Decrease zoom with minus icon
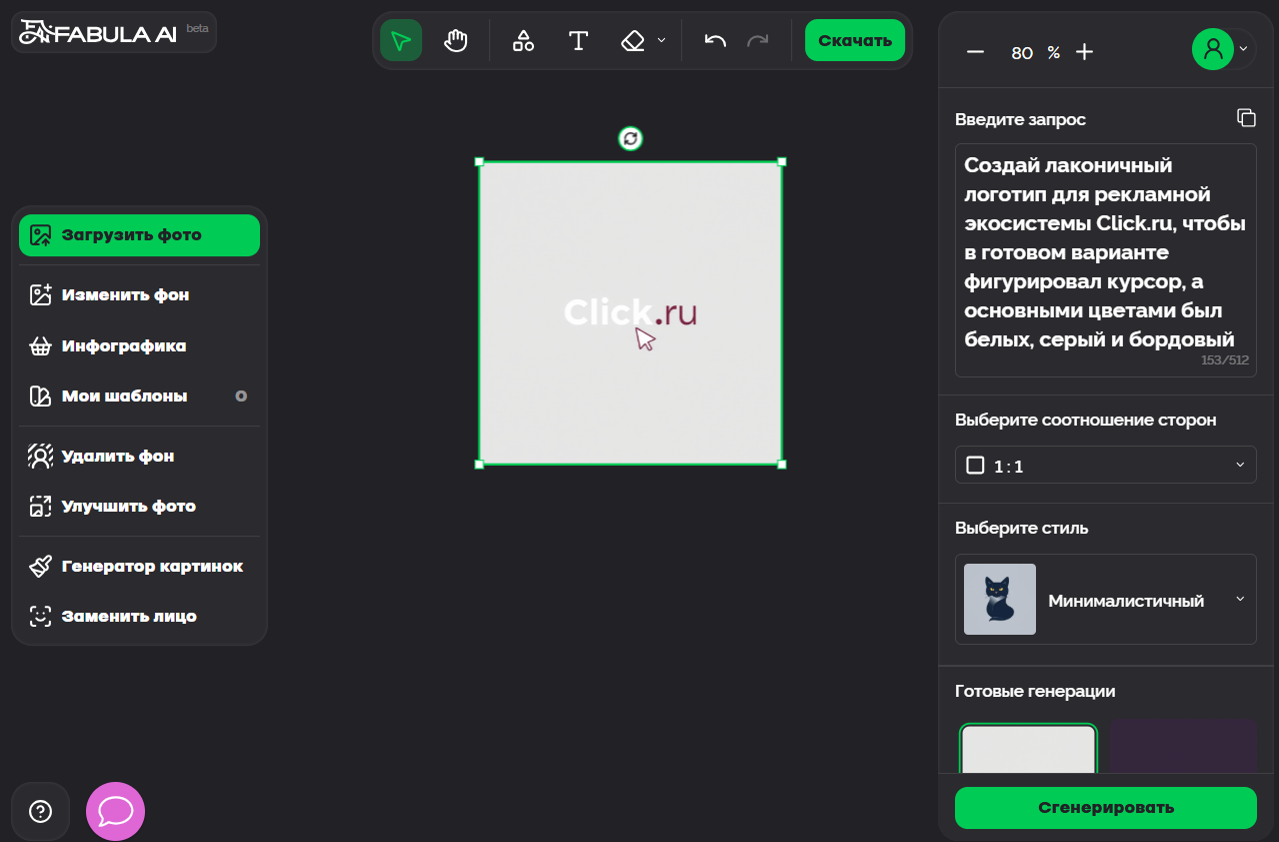The height and width of the screenshot is (842, 1279). (975, 52)
